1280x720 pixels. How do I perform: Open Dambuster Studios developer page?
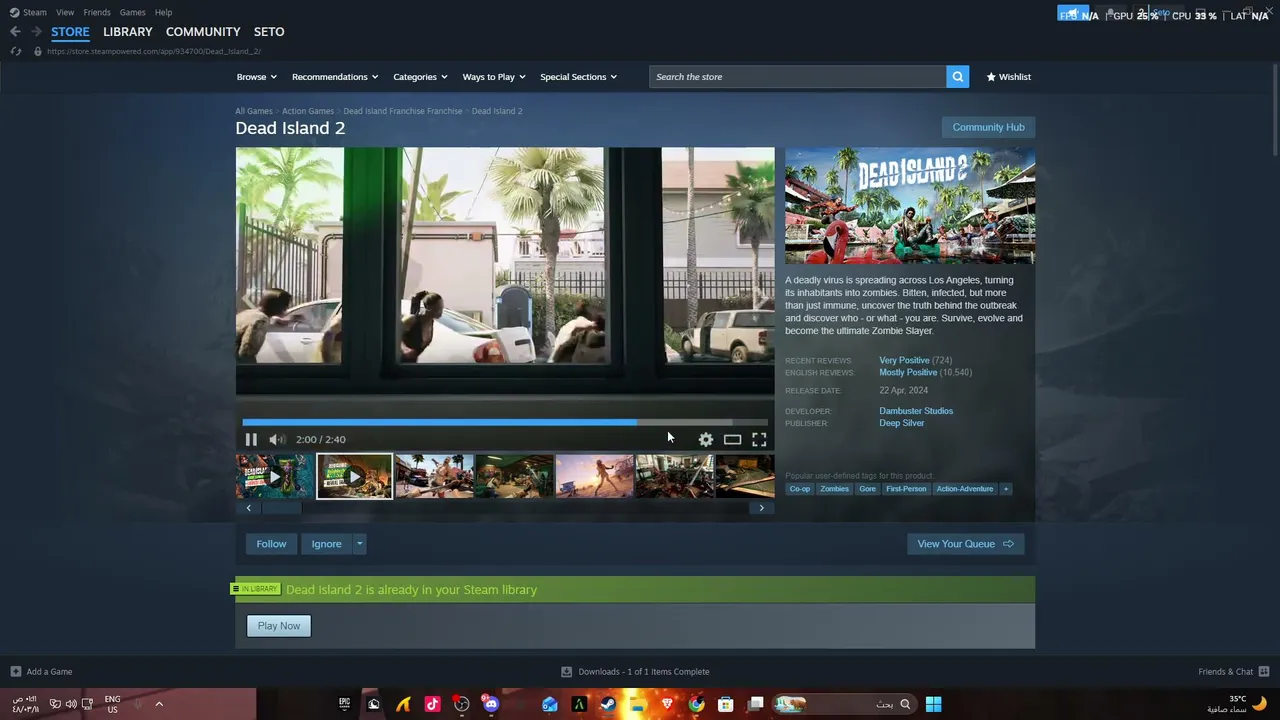pos(916,411)
